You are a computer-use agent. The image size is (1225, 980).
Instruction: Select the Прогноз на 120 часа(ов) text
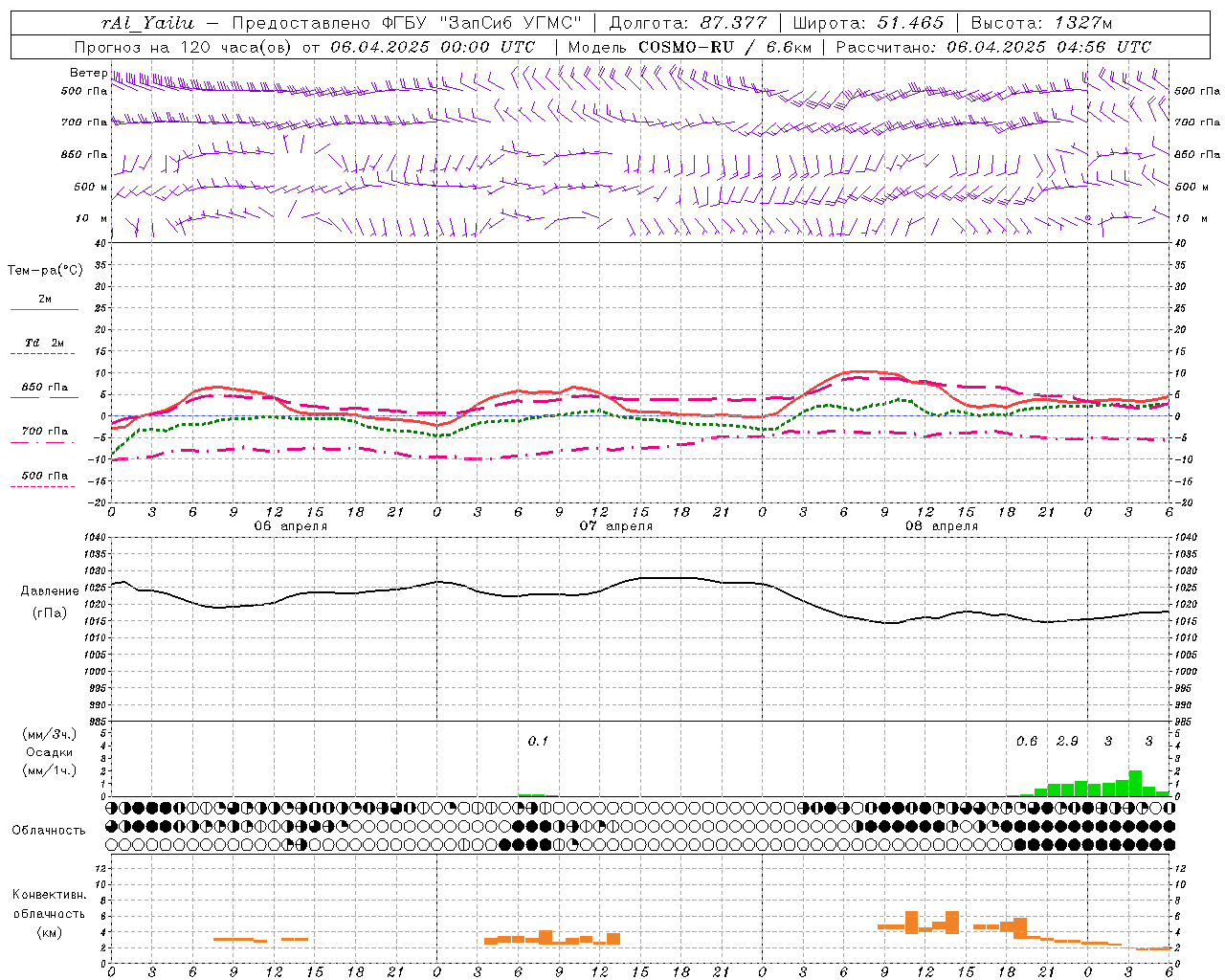[183, 47]
